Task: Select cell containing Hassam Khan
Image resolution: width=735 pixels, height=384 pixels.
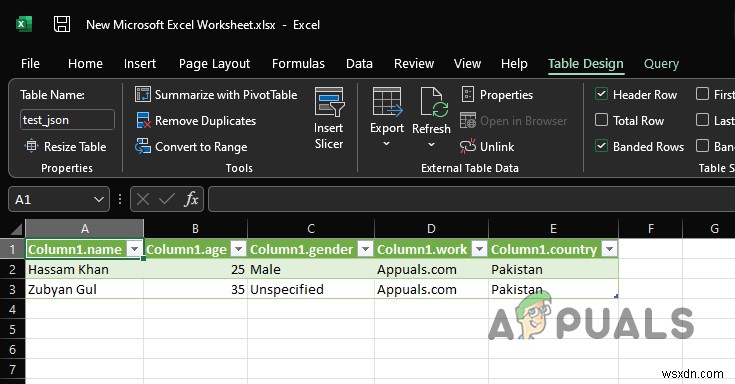Action: click(x=84, y=269)
